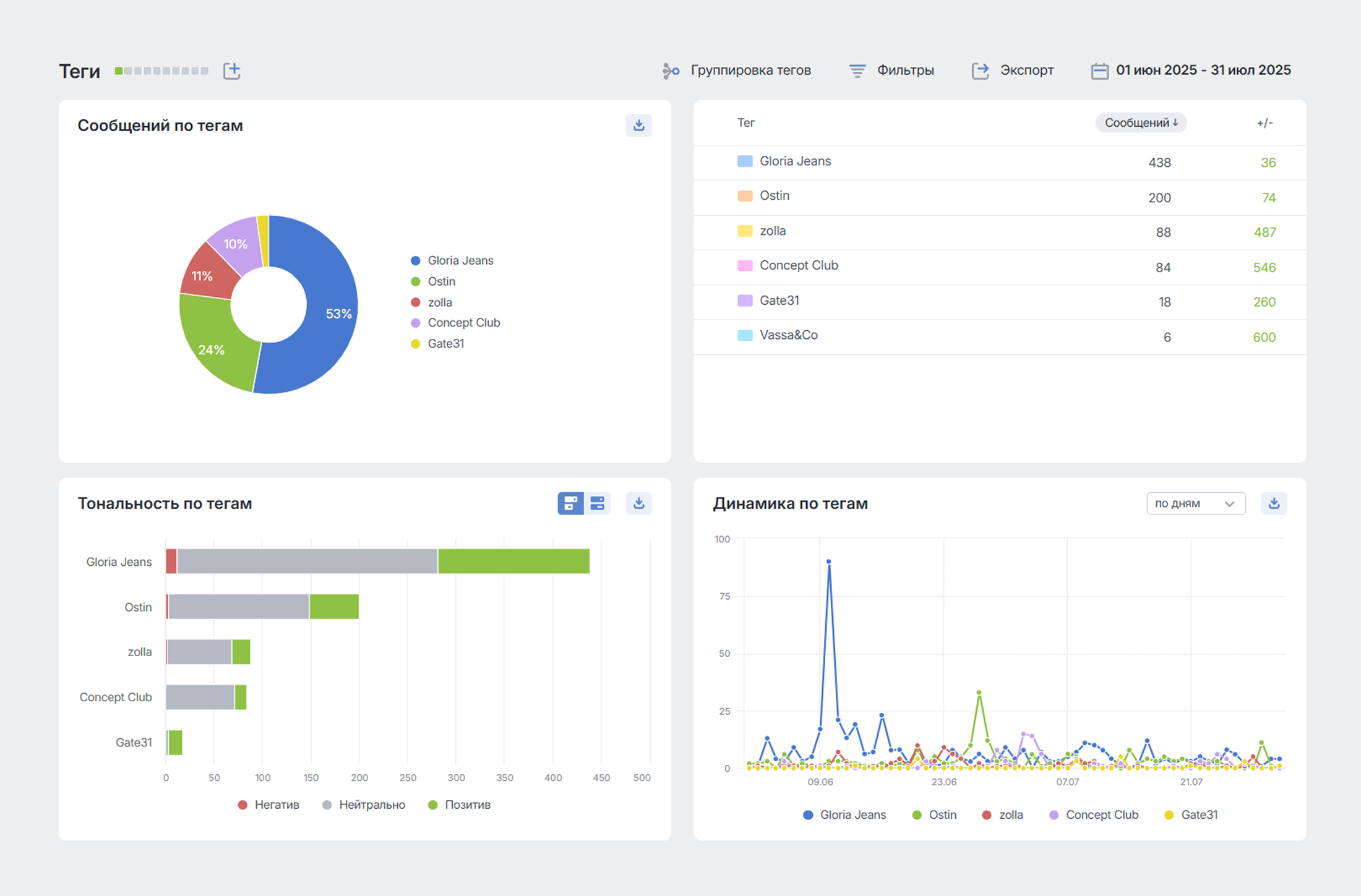Click the 24% green donut segment
This screenshot has height=896, width=1361.
(x=217, y=343)
